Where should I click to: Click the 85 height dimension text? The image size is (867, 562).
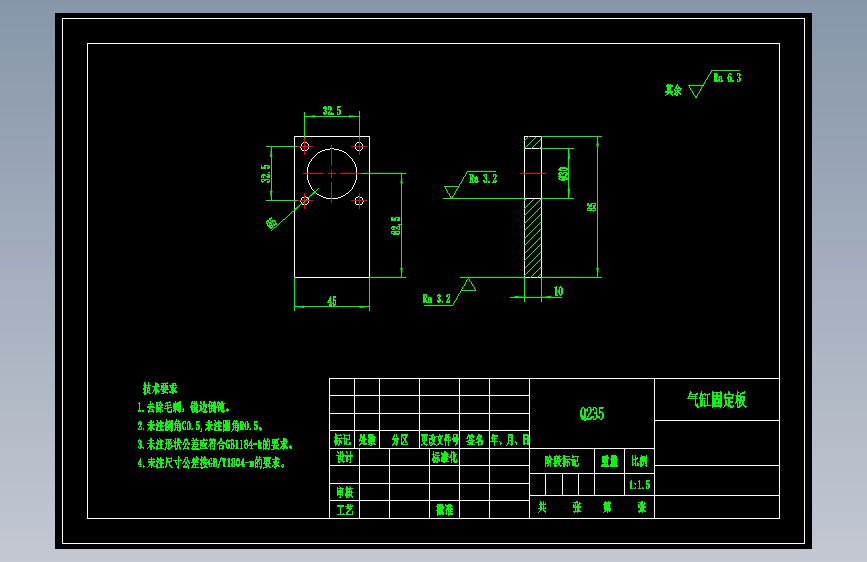click(x=592, y=207)
